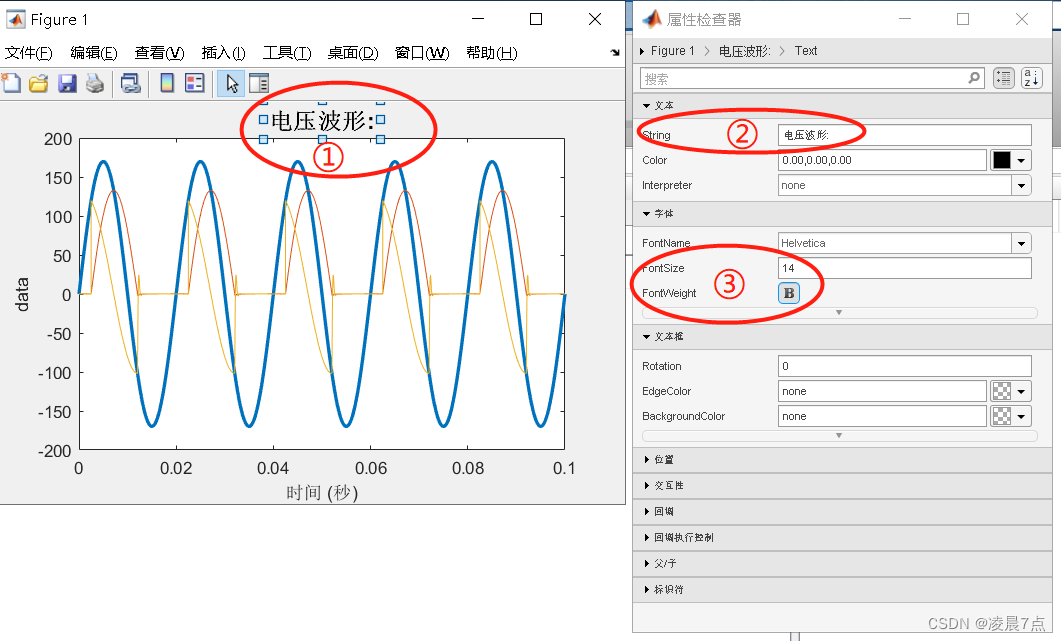The height and width of the screenshot is (641, 1061).
Task: Open the FontName dropdown
Action: pos(1021,243)
